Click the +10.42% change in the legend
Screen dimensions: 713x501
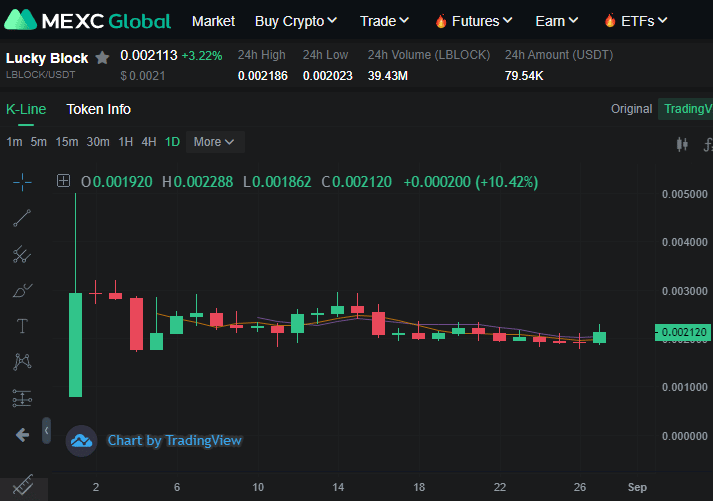click(x=507, y=182)
